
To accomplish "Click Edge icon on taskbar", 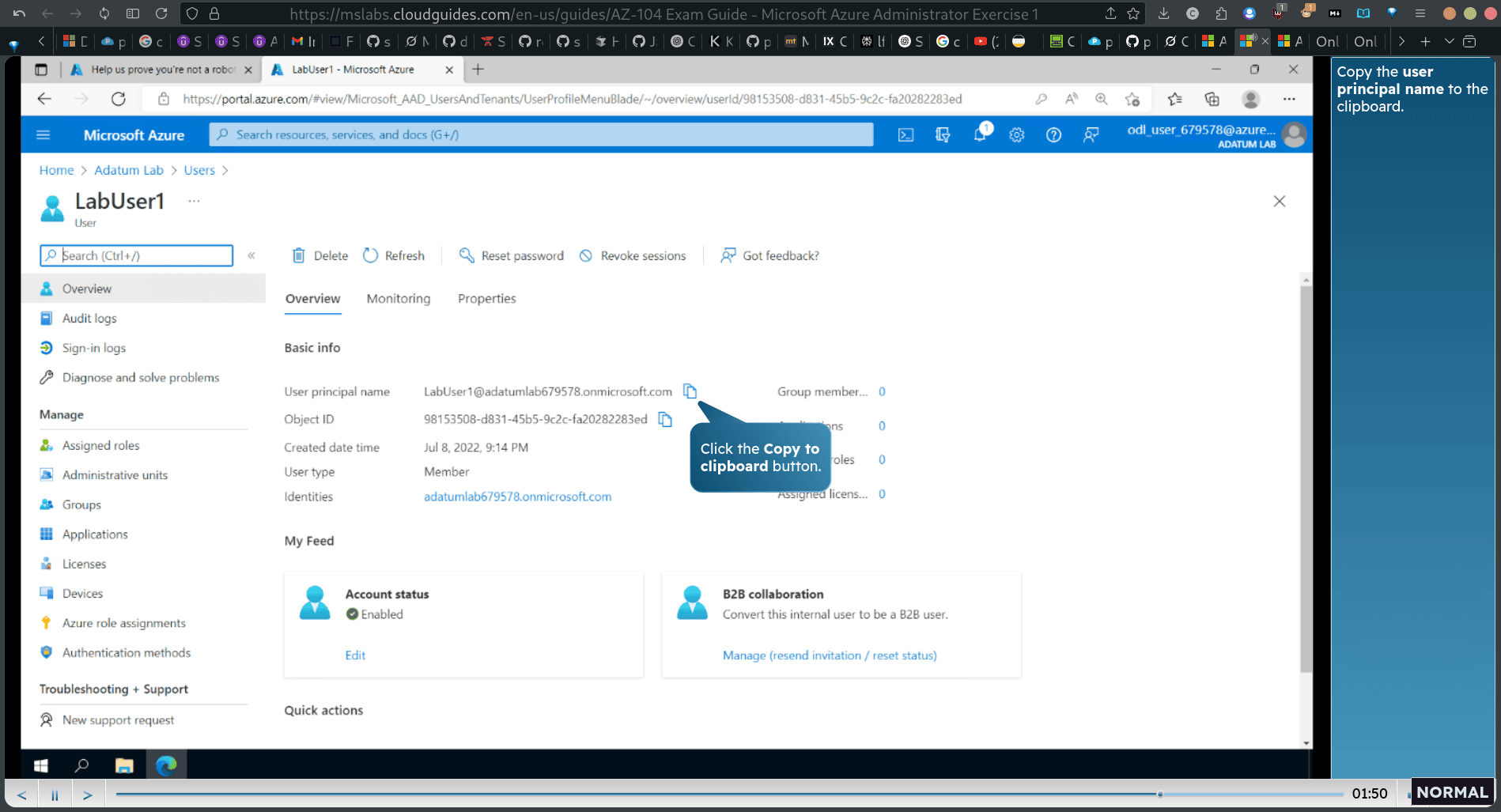I will click(166, 765).
